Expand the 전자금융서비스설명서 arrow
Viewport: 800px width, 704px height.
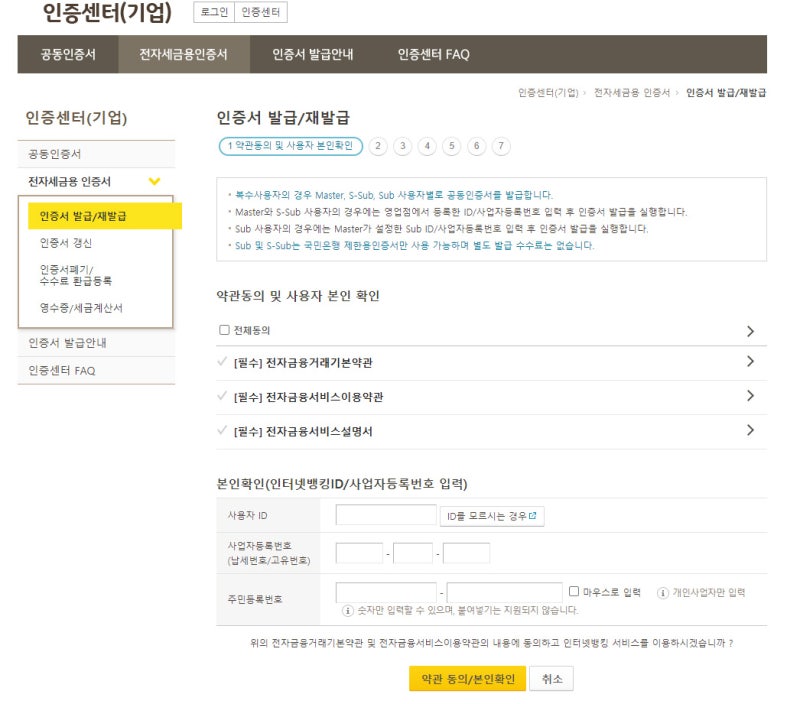click(x=750, y=430)
